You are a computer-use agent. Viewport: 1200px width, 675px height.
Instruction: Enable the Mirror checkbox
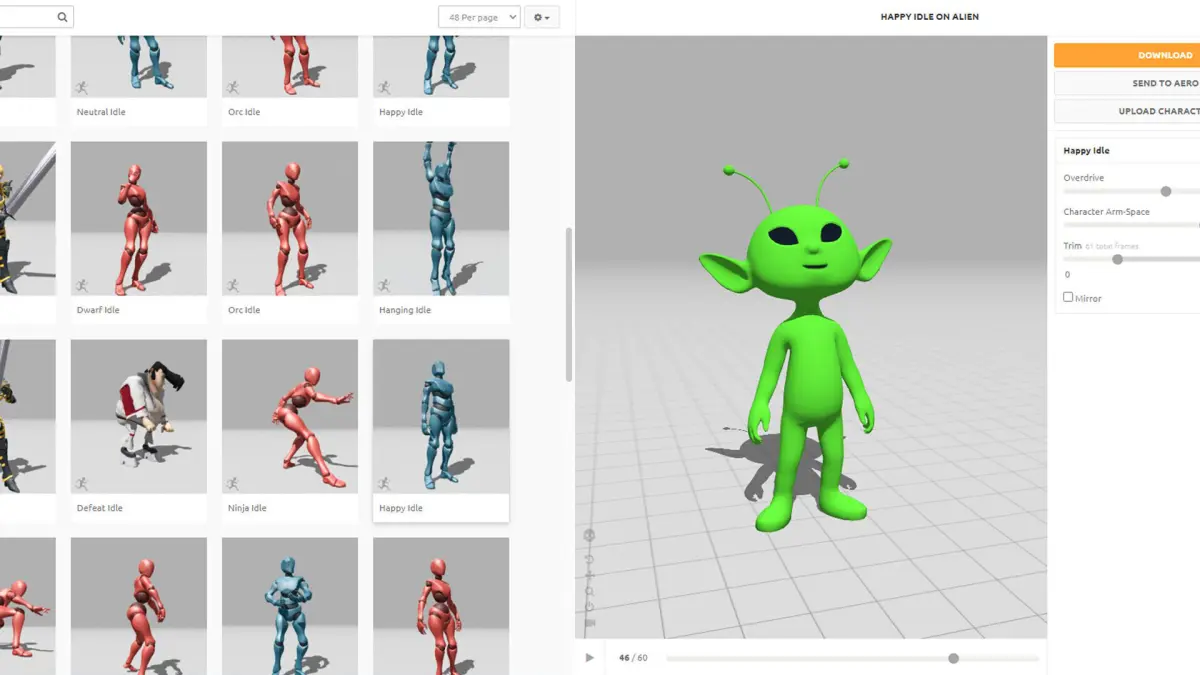1068,297
